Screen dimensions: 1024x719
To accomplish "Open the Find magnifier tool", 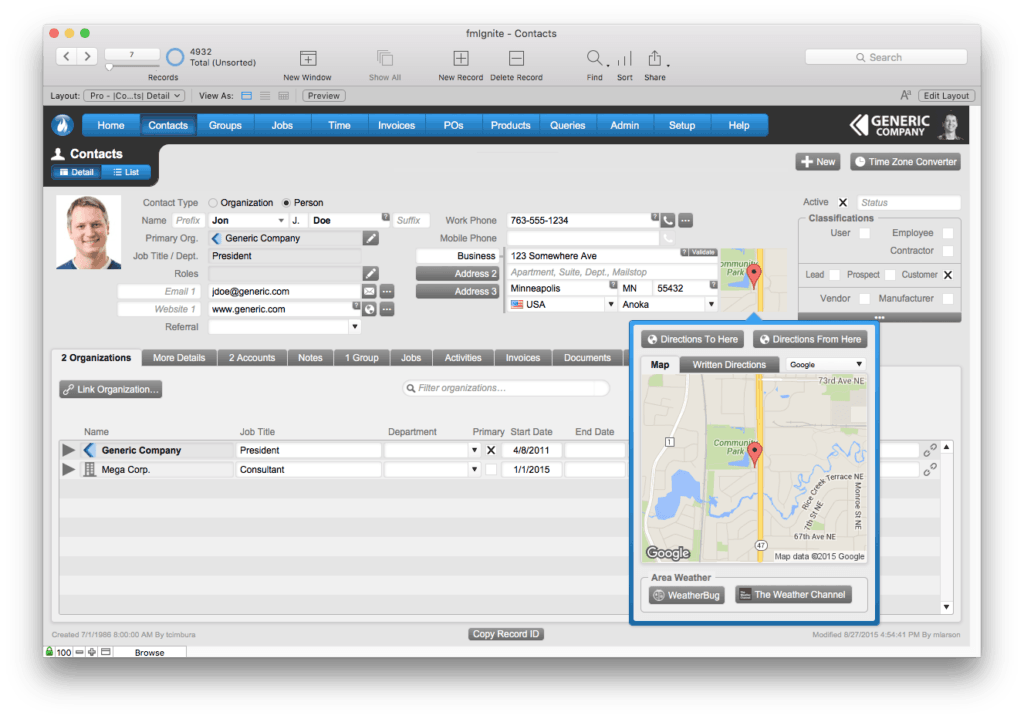I will point(595,59).
